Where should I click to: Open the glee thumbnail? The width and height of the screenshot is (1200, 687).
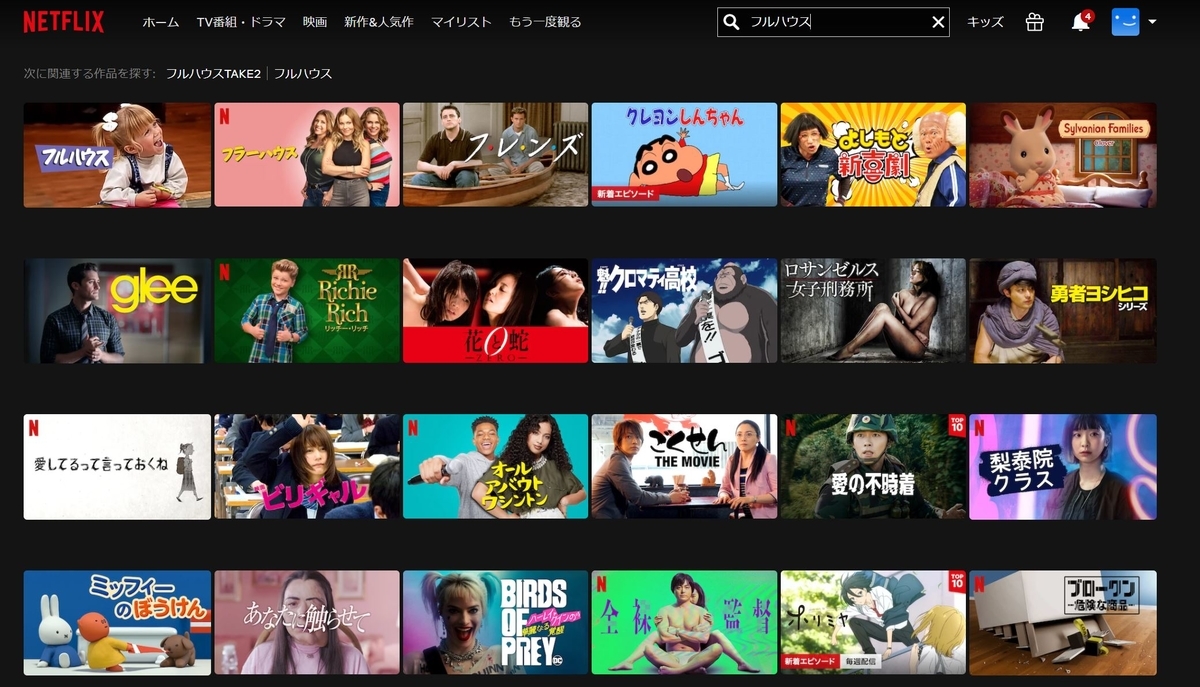click(x=117, y=311)
